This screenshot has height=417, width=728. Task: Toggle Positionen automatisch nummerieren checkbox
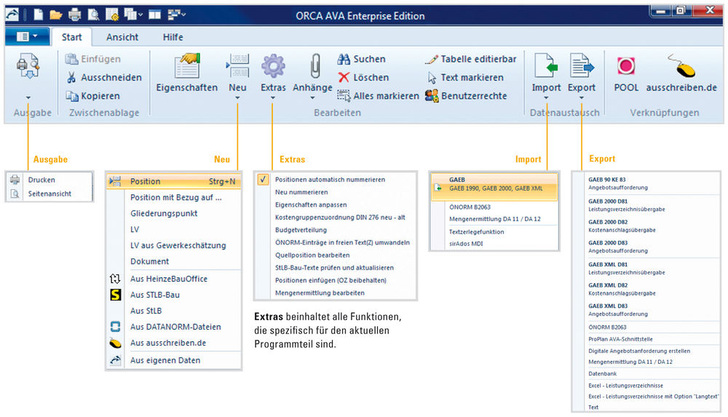[263, 179]
